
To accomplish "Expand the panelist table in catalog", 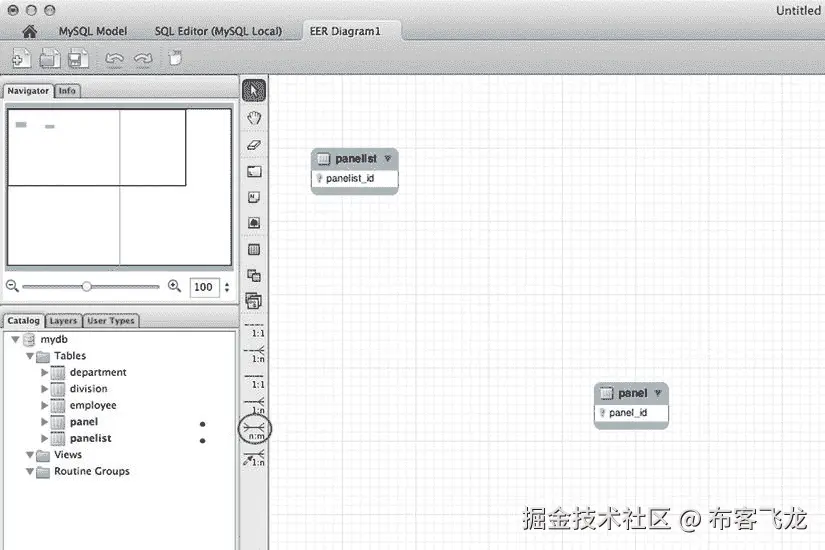I will 44,438.
